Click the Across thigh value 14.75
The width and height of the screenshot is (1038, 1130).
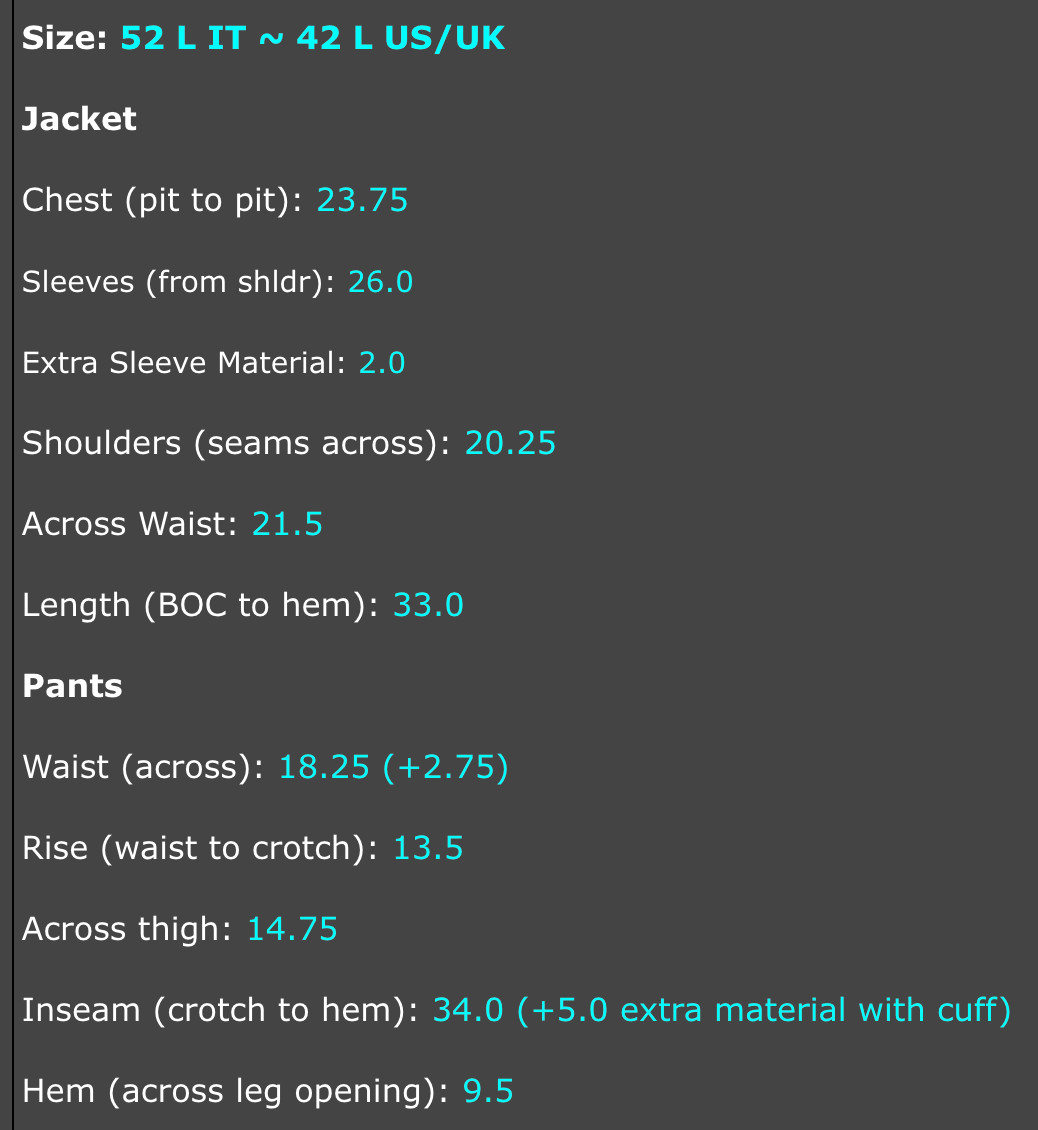tap(292, 929)
